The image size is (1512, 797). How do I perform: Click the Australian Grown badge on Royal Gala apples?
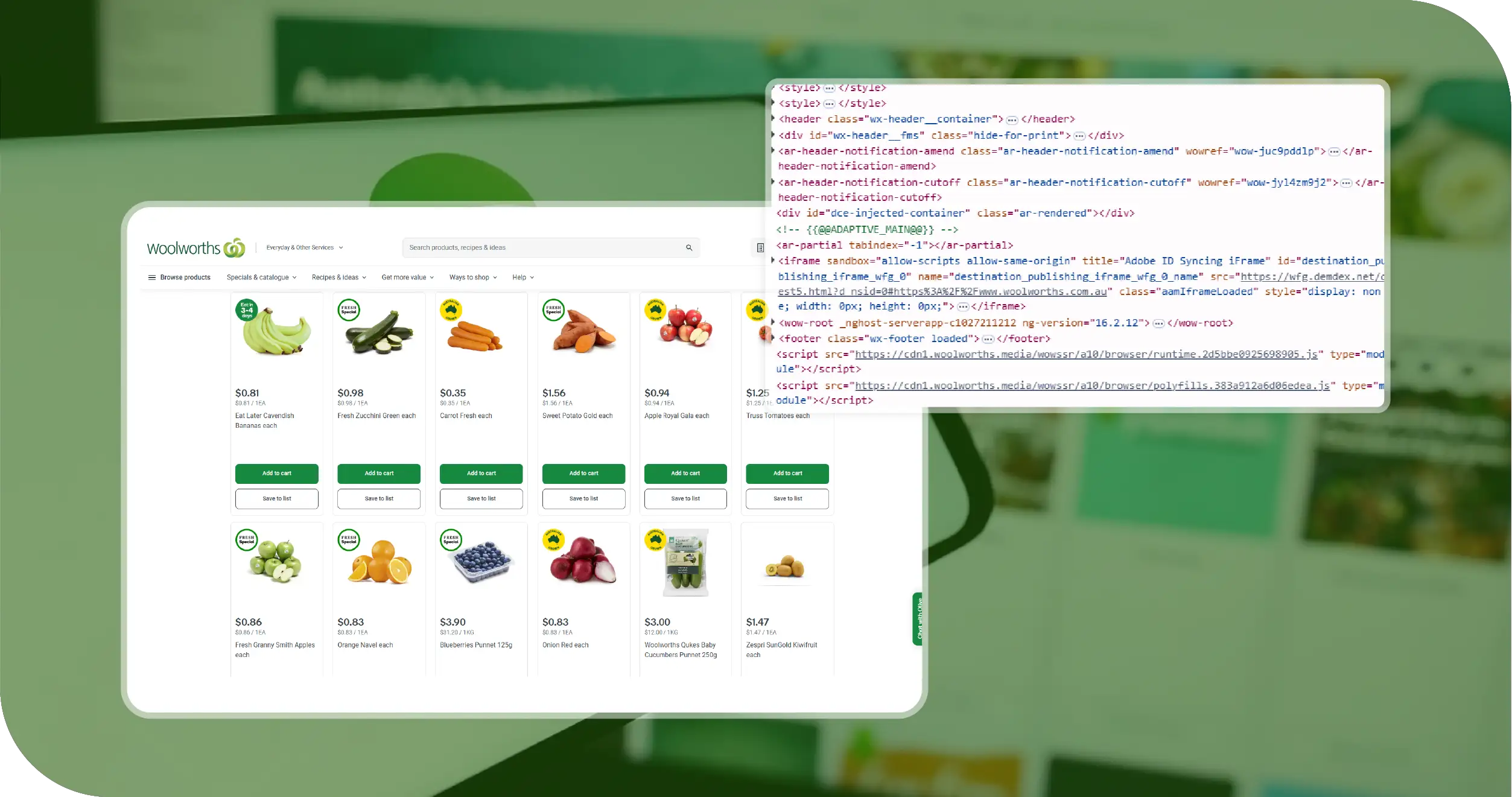point(655,310)
